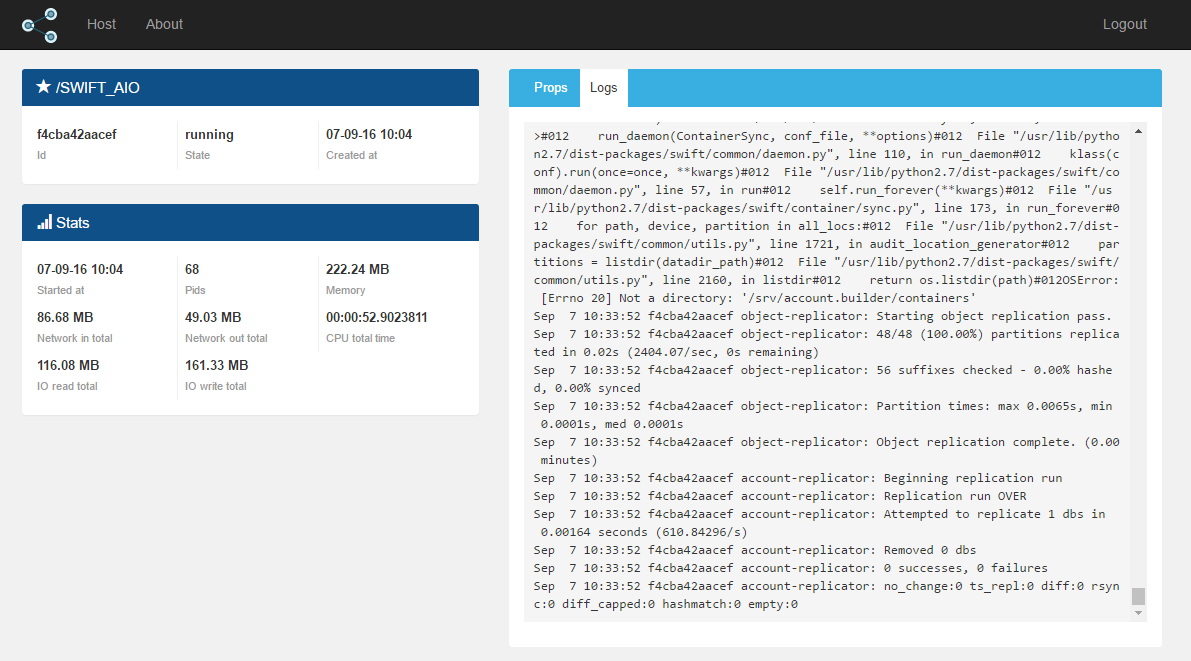The height and width of the screenshot is (661, 1191).
Task: Click the star icon beside /SWIFT_AIO
Action: [x=43, y=87]
